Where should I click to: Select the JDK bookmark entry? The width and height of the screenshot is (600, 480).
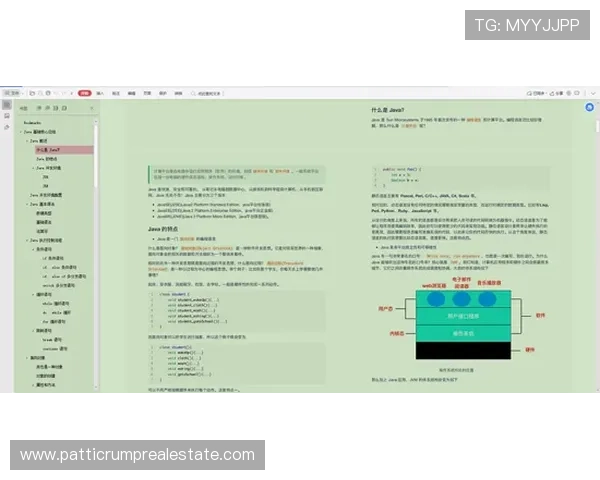(45, 177)
